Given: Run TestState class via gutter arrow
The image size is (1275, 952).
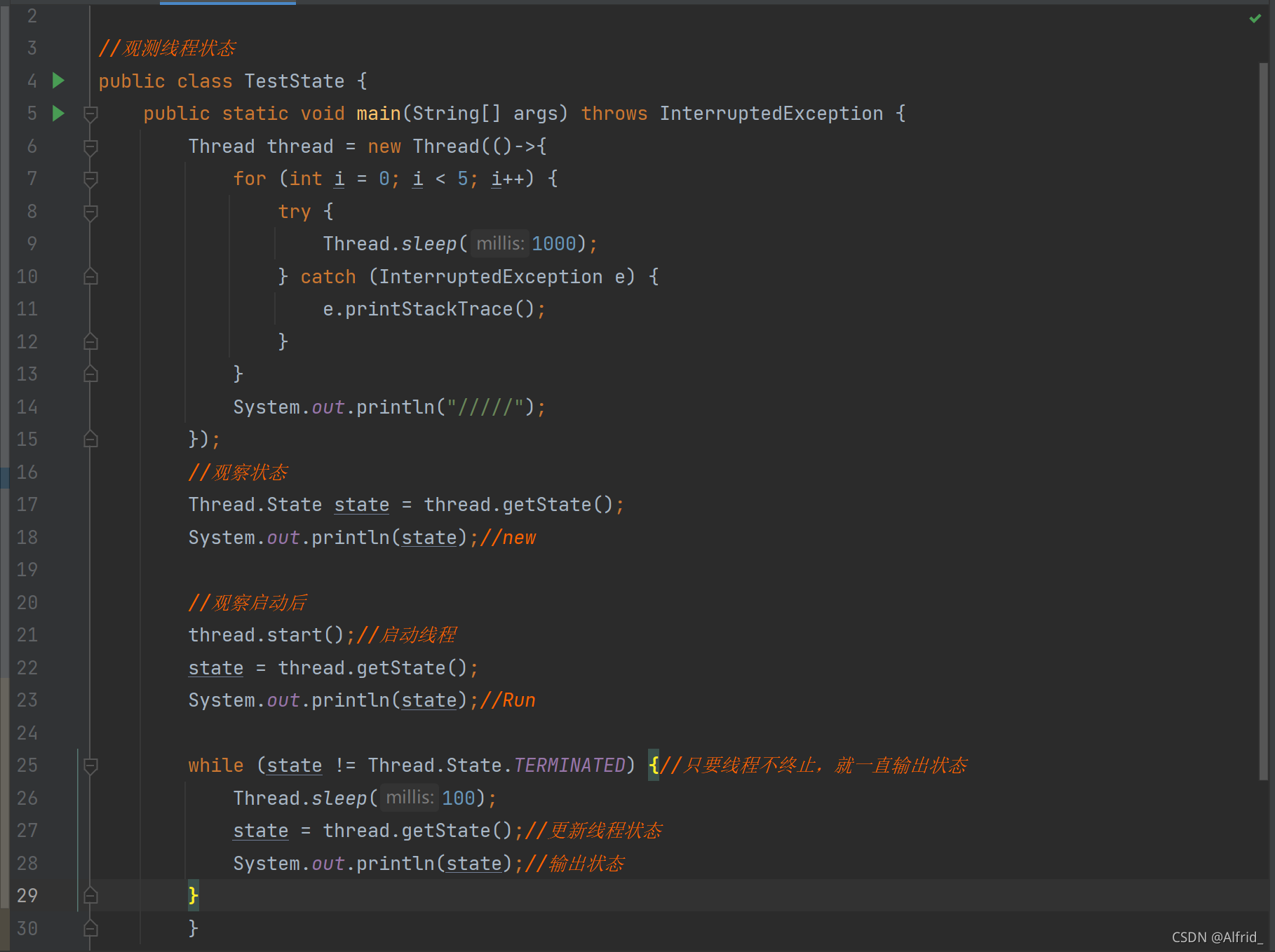Looking at the screenshot, I should (59, 81).
